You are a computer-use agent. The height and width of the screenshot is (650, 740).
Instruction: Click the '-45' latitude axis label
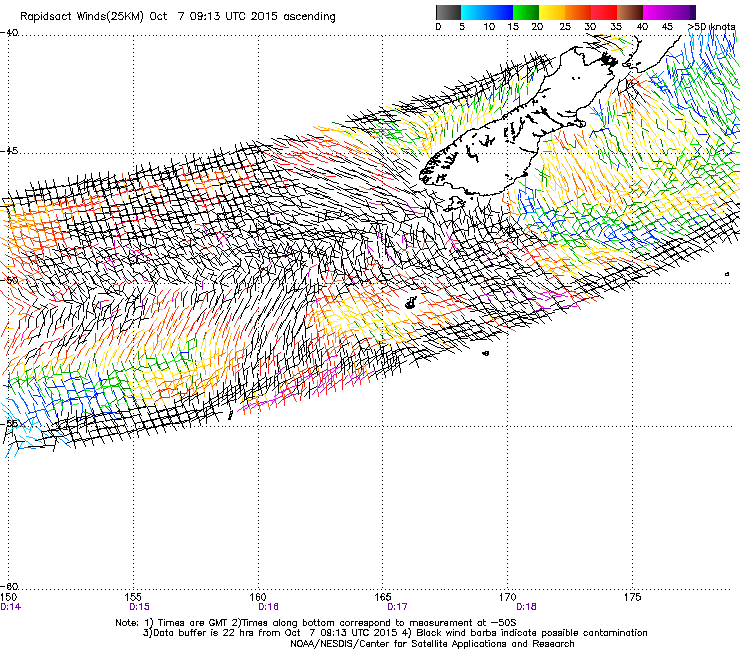[9, 151]
